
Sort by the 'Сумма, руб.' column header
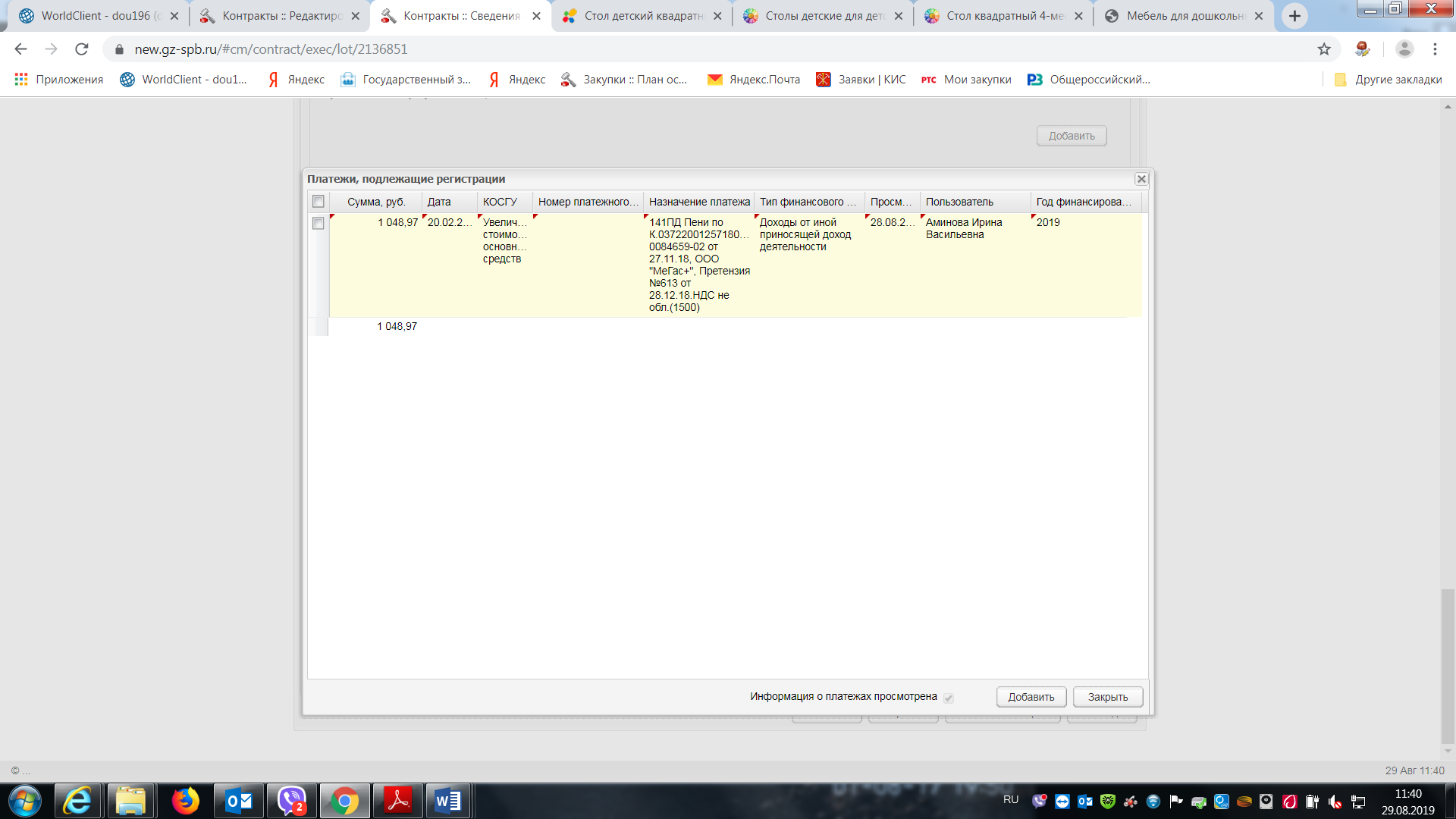tap(376, 202)
